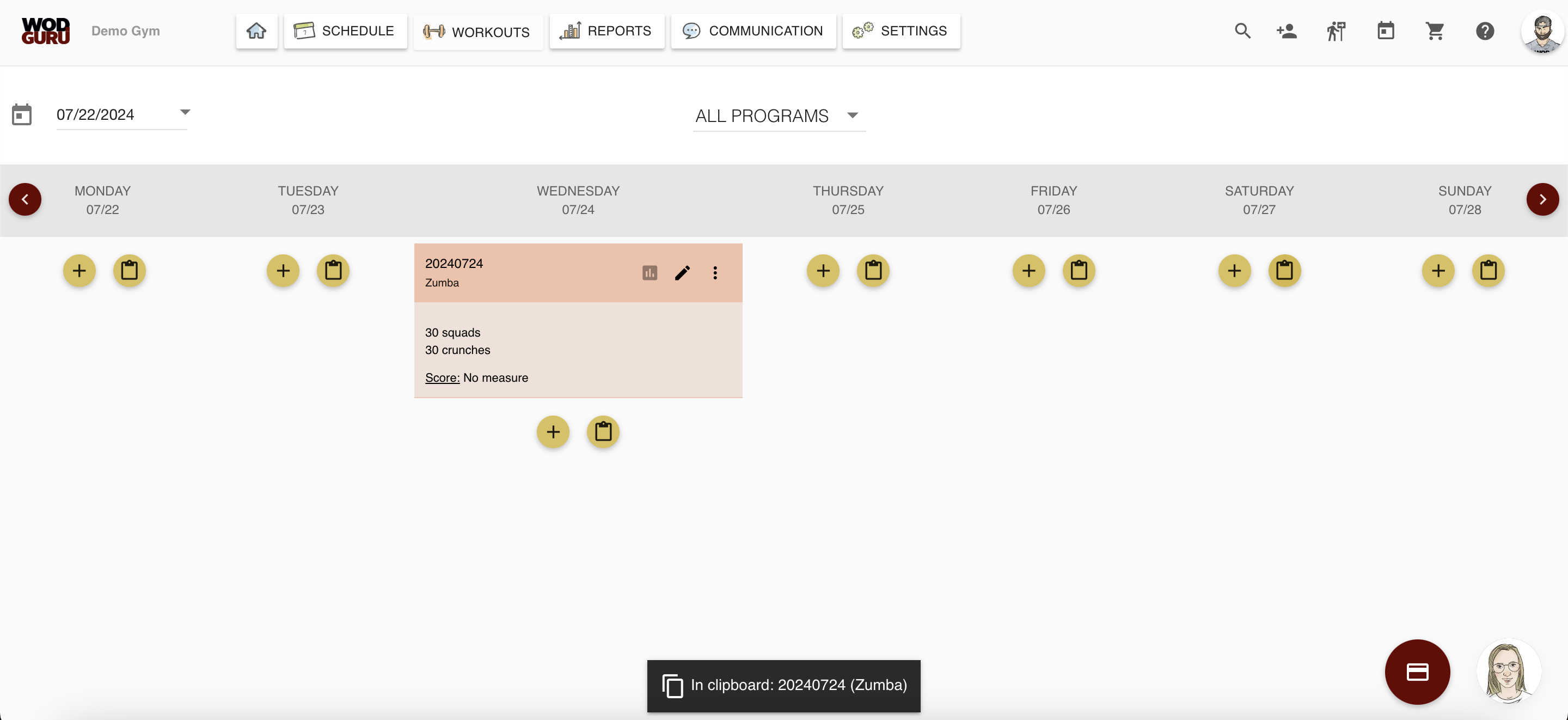1568x720 pixels.
Task: Open the Reports menu
Action: click(x=607, y=30)
